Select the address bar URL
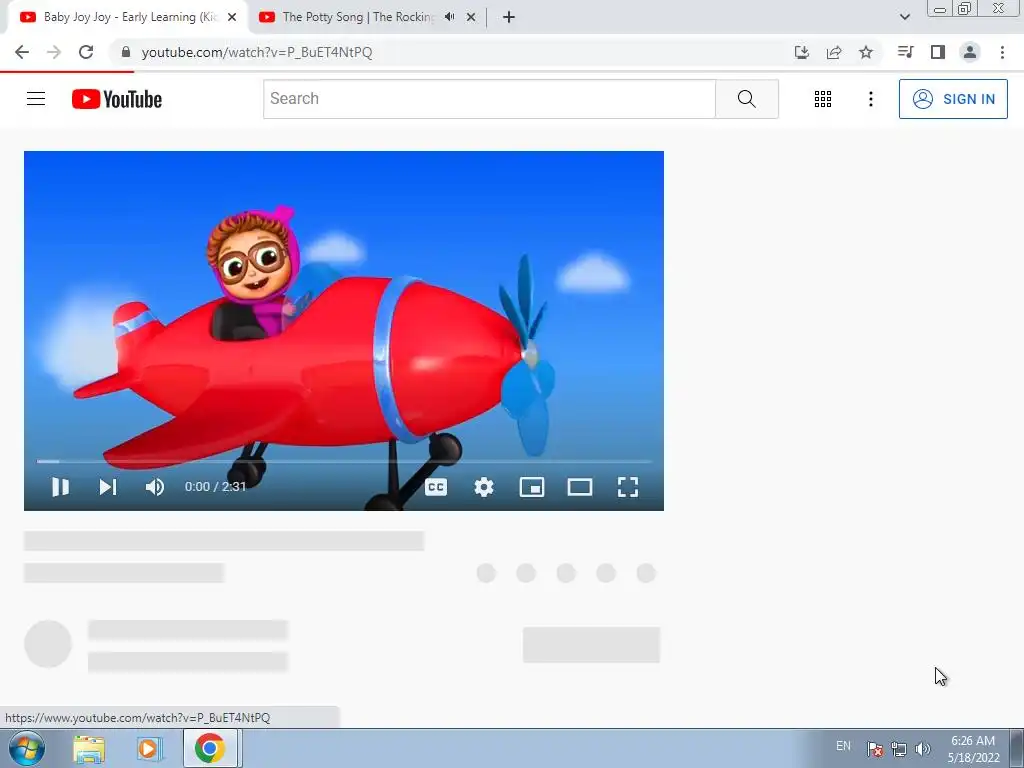Image resolution: width=1024 pixels, height=768 pixels. pos(257,52)
